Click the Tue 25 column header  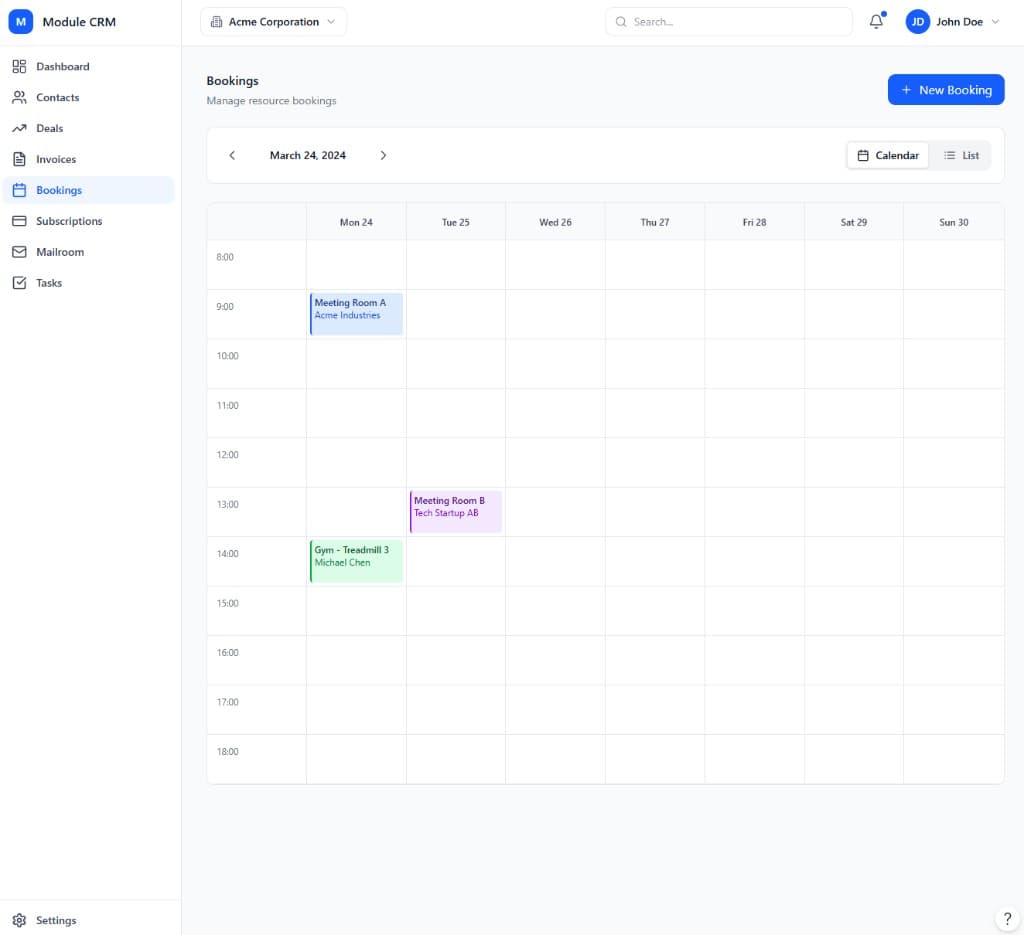pyautogui.click(x=456, y=222)
